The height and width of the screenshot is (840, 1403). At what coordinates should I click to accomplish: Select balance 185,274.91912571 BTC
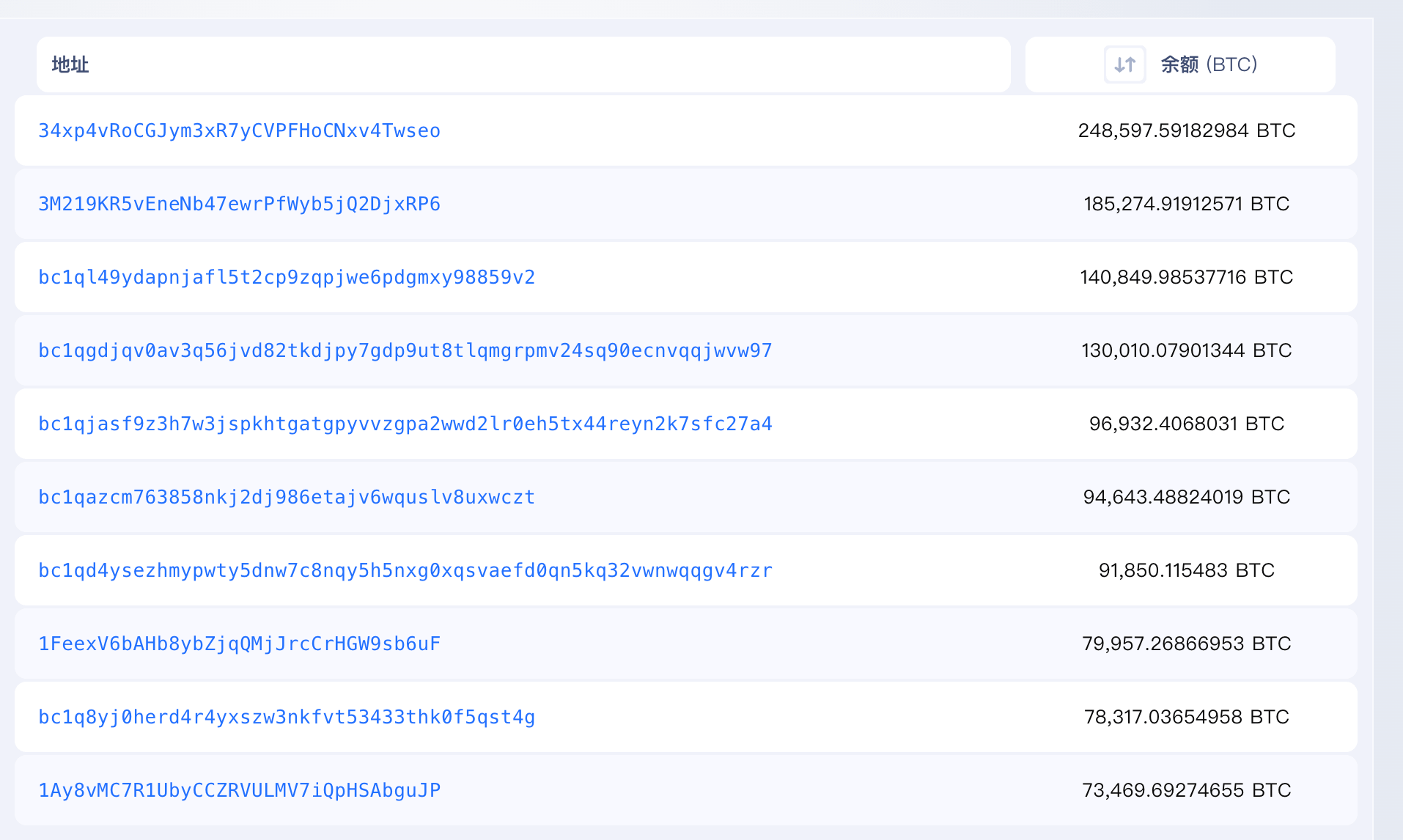[x=1187, y=204]
